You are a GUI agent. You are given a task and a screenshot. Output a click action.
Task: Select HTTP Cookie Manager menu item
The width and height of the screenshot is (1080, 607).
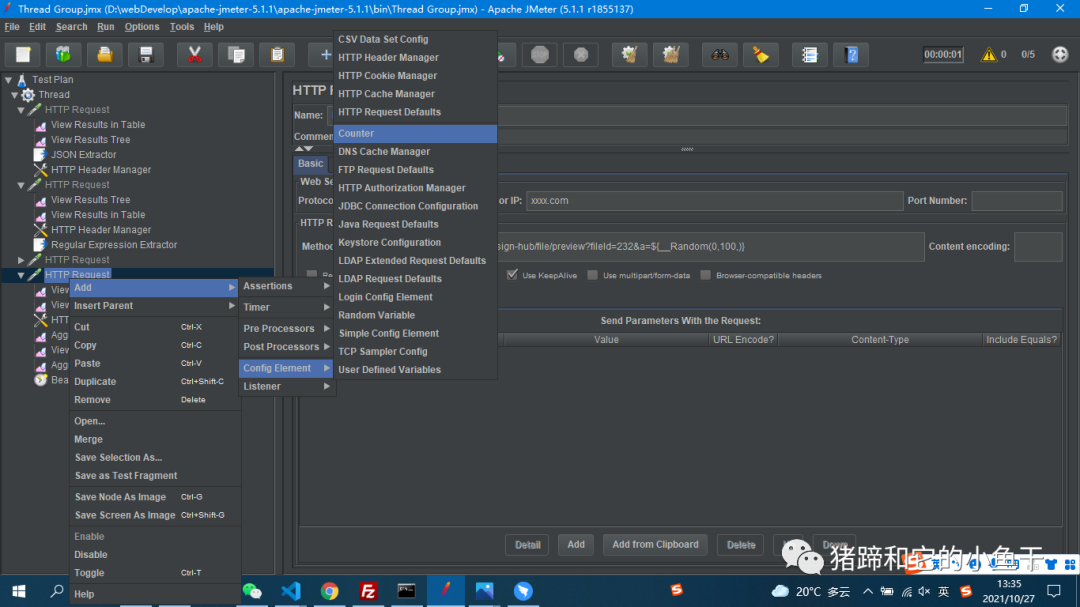click(x=415, y=76)
